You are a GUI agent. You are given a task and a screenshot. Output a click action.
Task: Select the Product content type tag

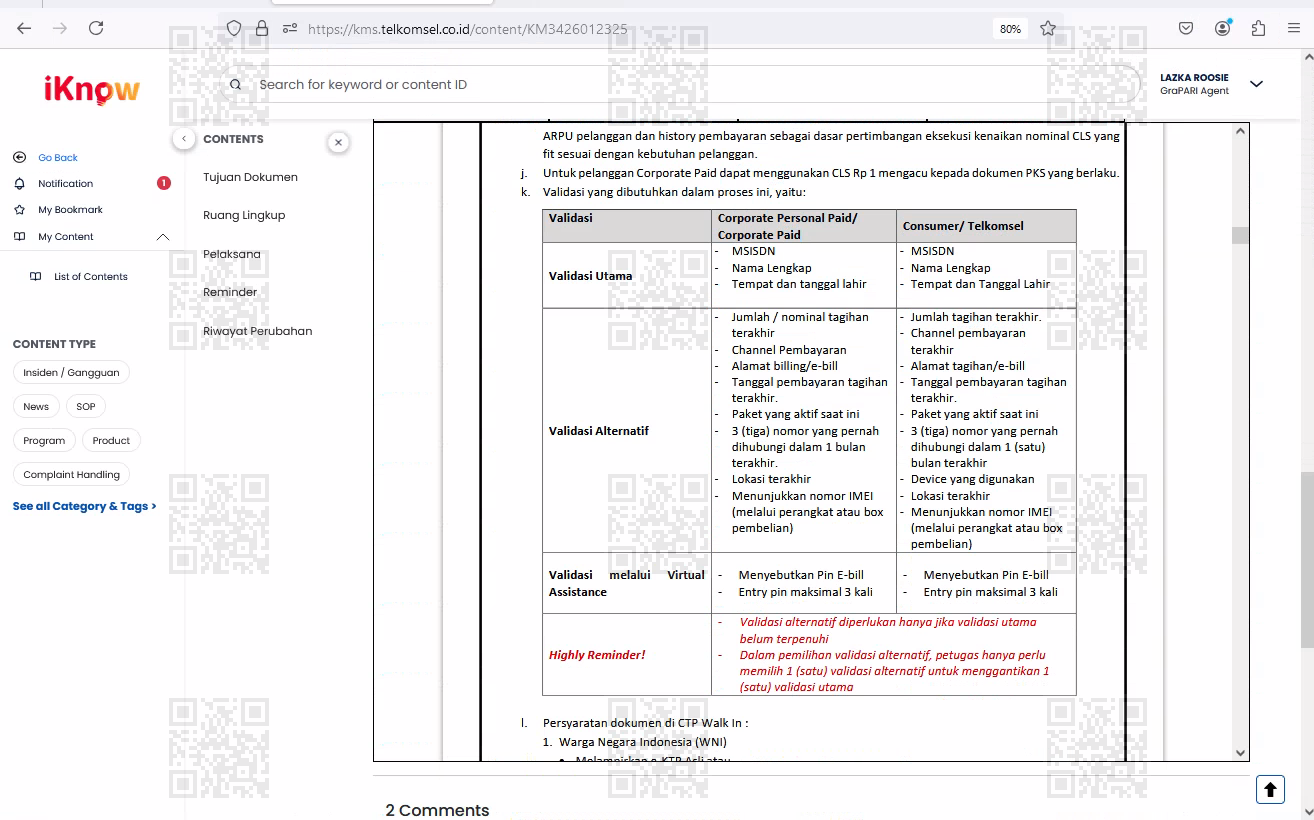click(x=111, y=440)
